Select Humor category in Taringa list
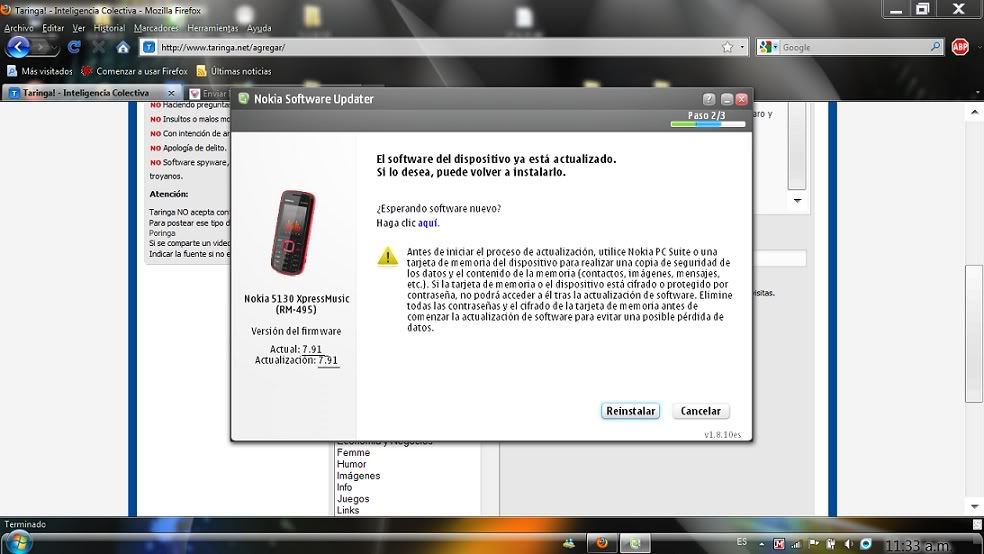The height and width of the screenshot is (554, 984). click(351, 464)
